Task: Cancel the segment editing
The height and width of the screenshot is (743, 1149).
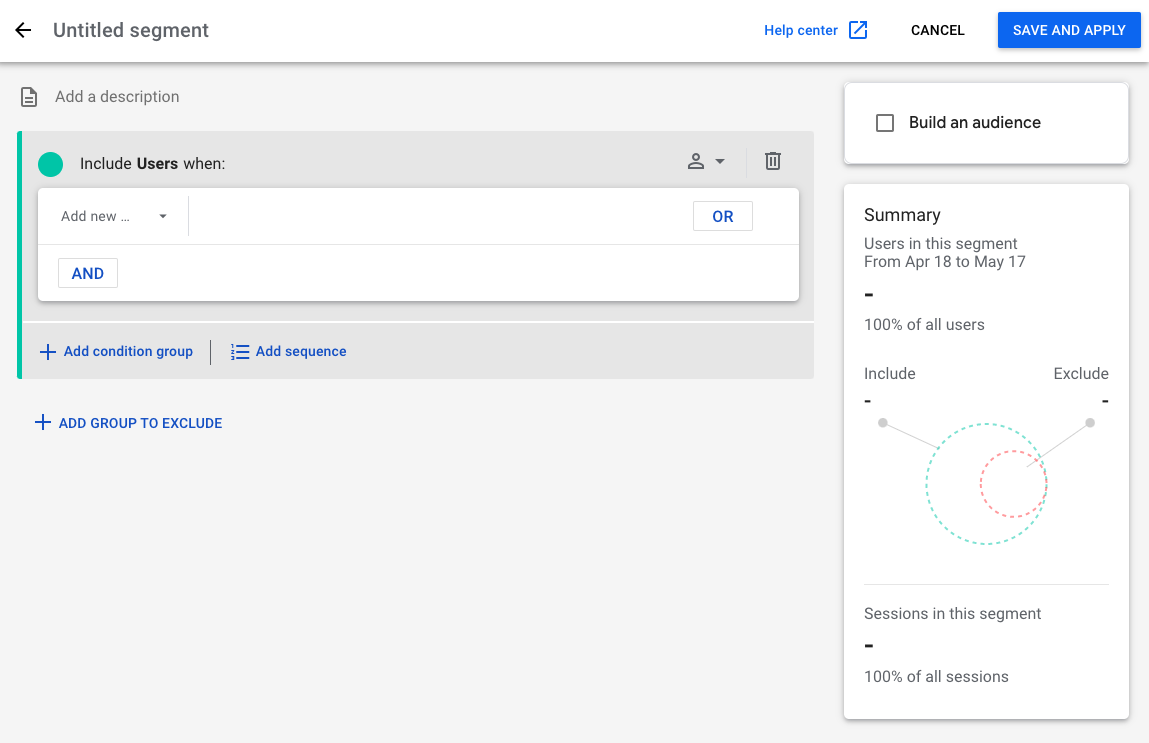Action: pos(937,30)
